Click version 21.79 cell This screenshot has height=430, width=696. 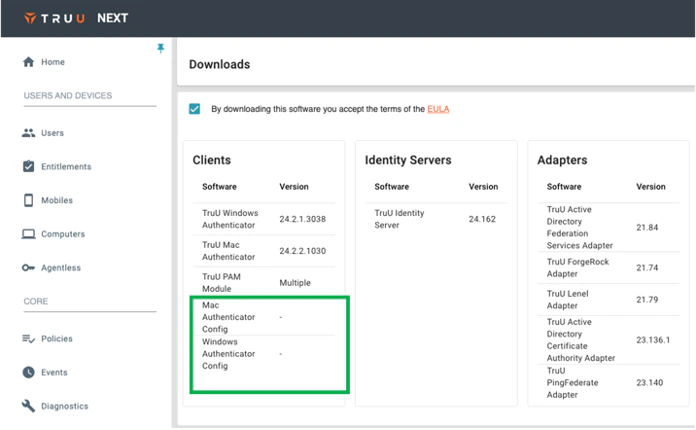[647, 300]
